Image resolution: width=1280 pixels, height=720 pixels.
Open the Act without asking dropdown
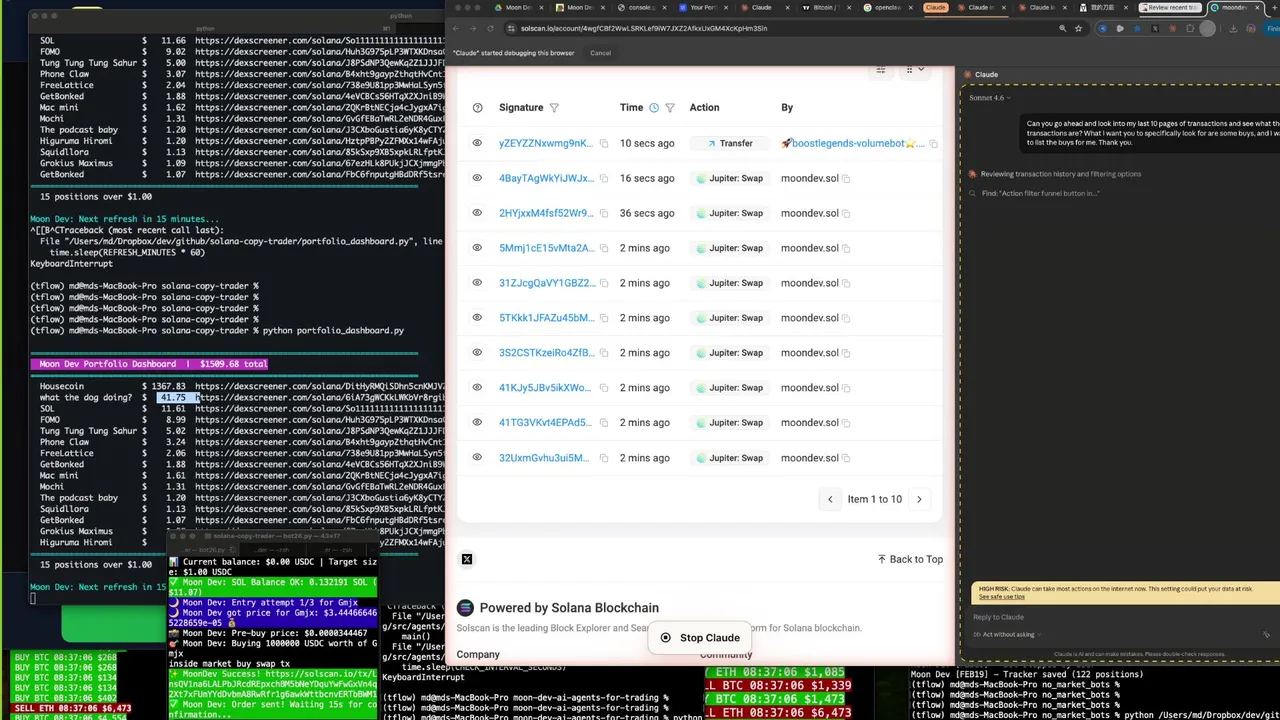[1009, 634]
